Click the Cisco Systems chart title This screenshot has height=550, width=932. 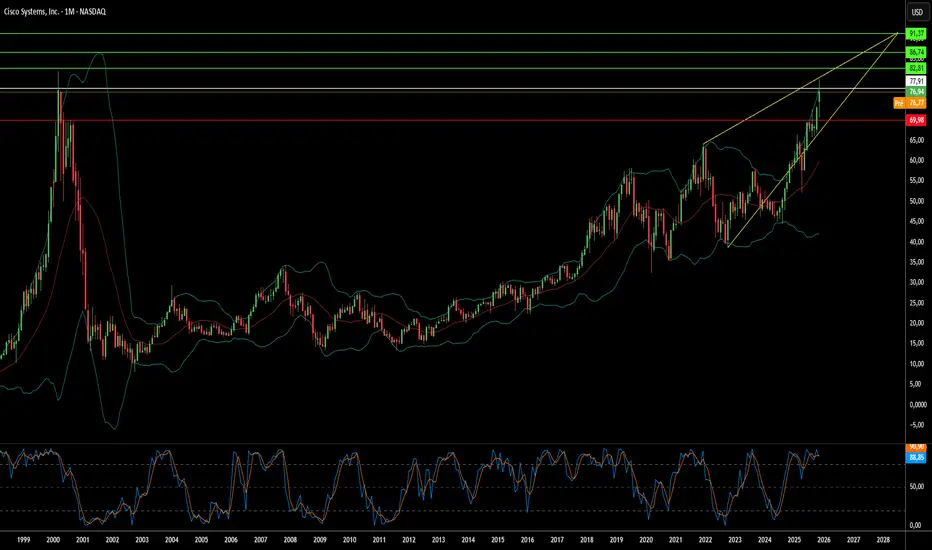tap(55, 11)
